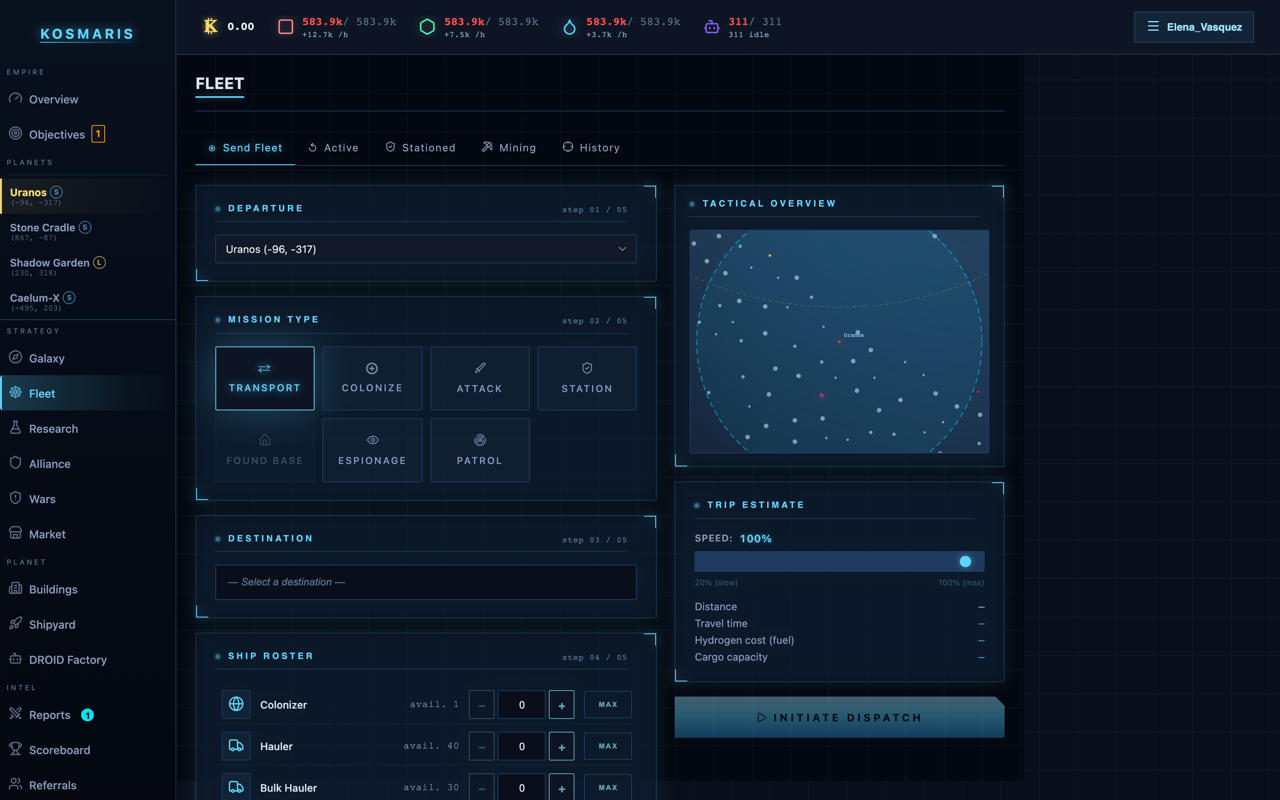Click MAX for Bulk Hauler
The height and width of the screenshot is (800, 1280).
(608, 787)
